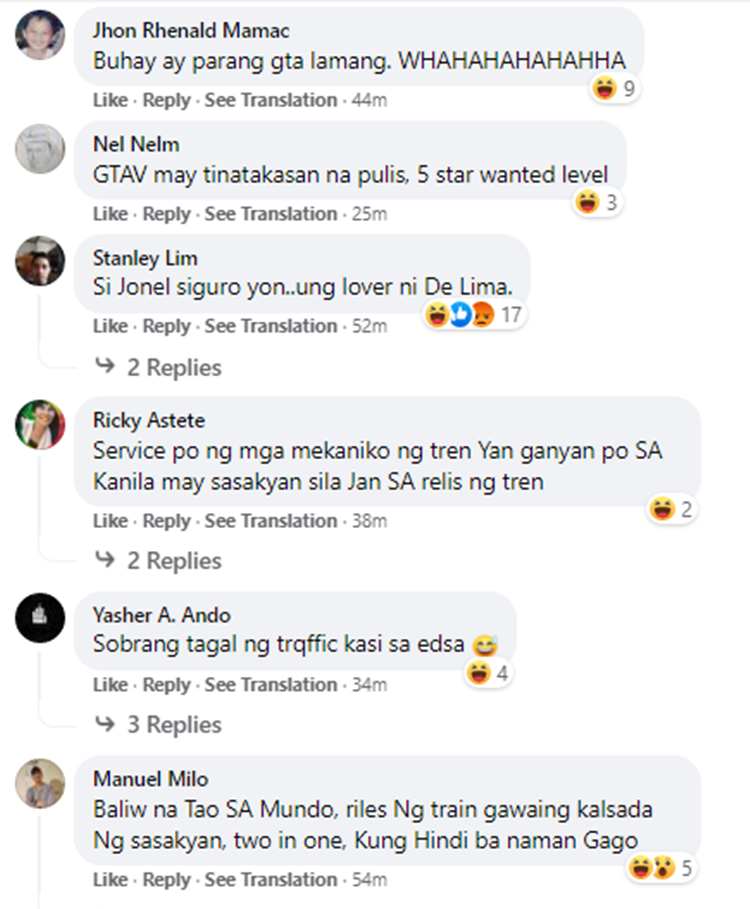Like Jhon Rhenald Mamac's comment
750x909 pixels.
(x=110, y=100)
